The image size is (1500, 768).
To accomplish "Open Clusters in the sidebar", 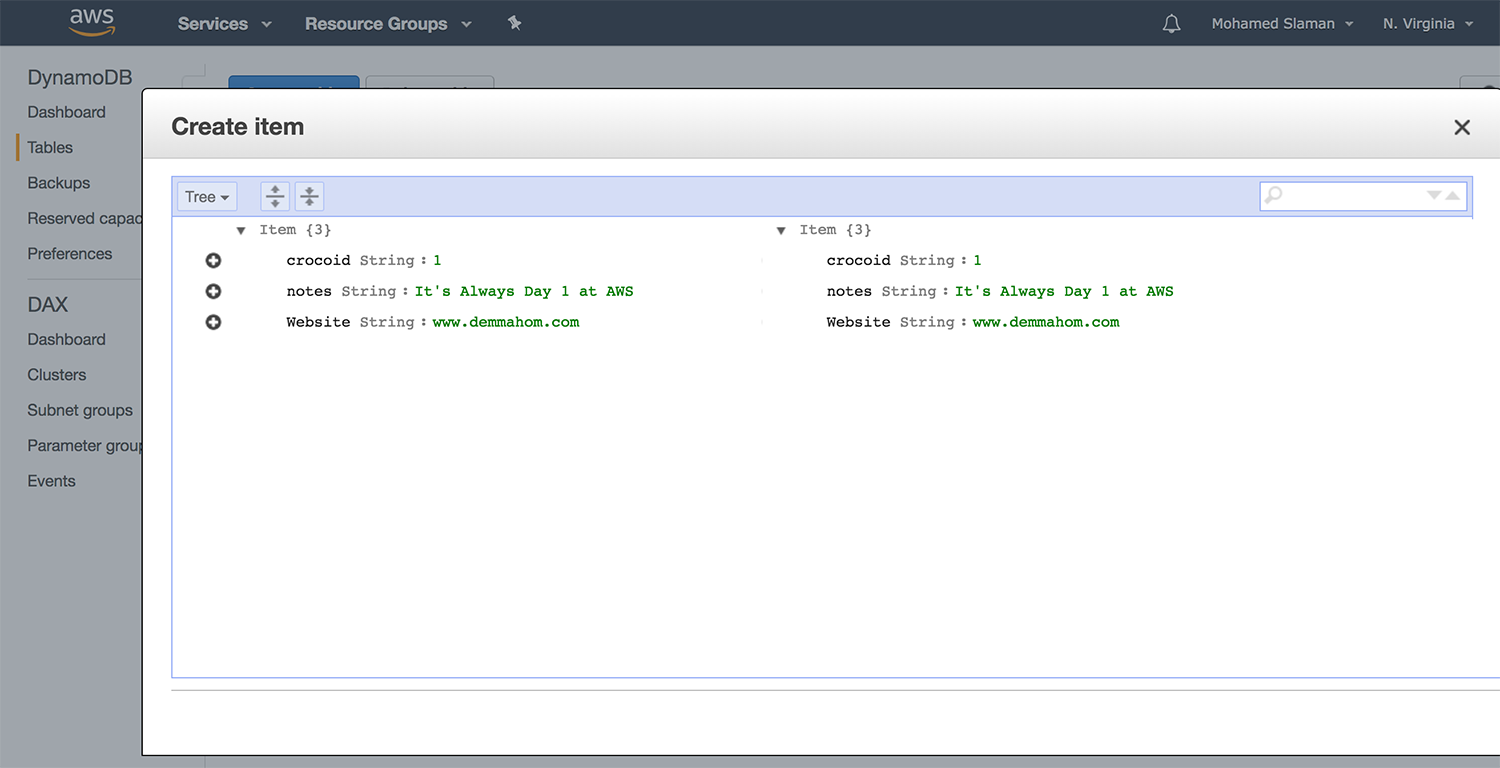I will tap(56, 375).
